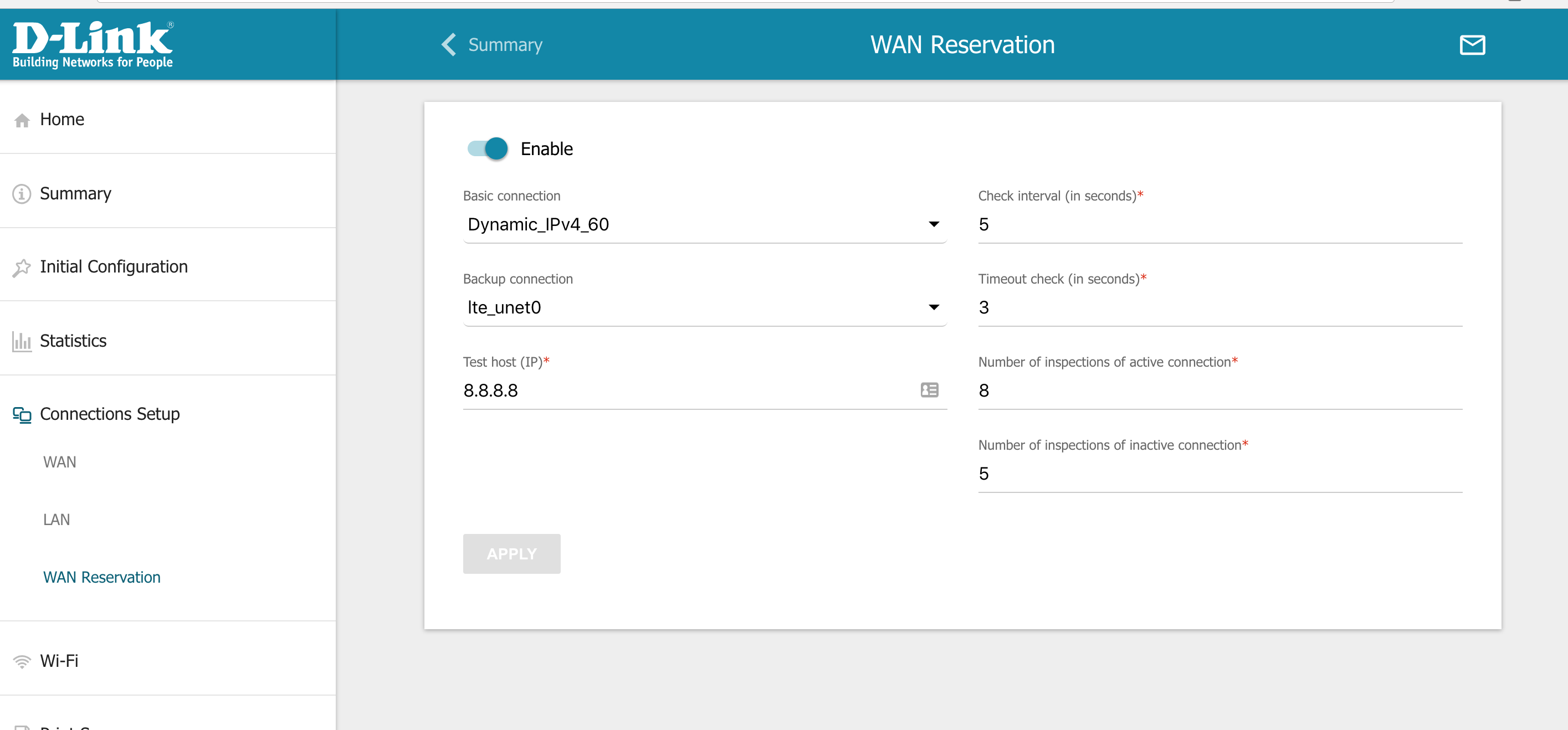Click the Initial Configuration wizard icon
The height and width of the screenshot is (730, 1568).
click(x=22, y=268)
